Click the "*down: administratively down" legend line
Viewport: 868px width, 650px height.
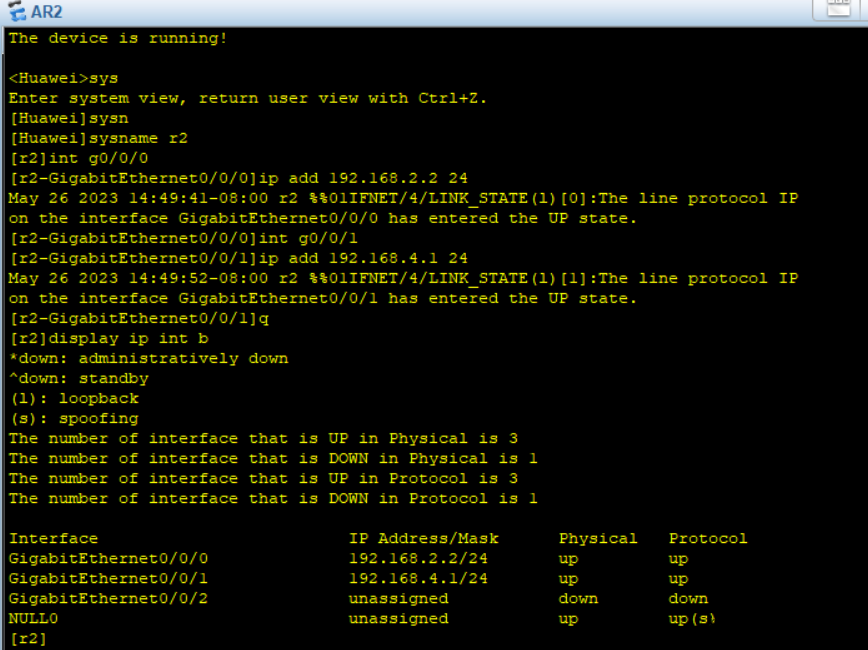tap(148, 358)
